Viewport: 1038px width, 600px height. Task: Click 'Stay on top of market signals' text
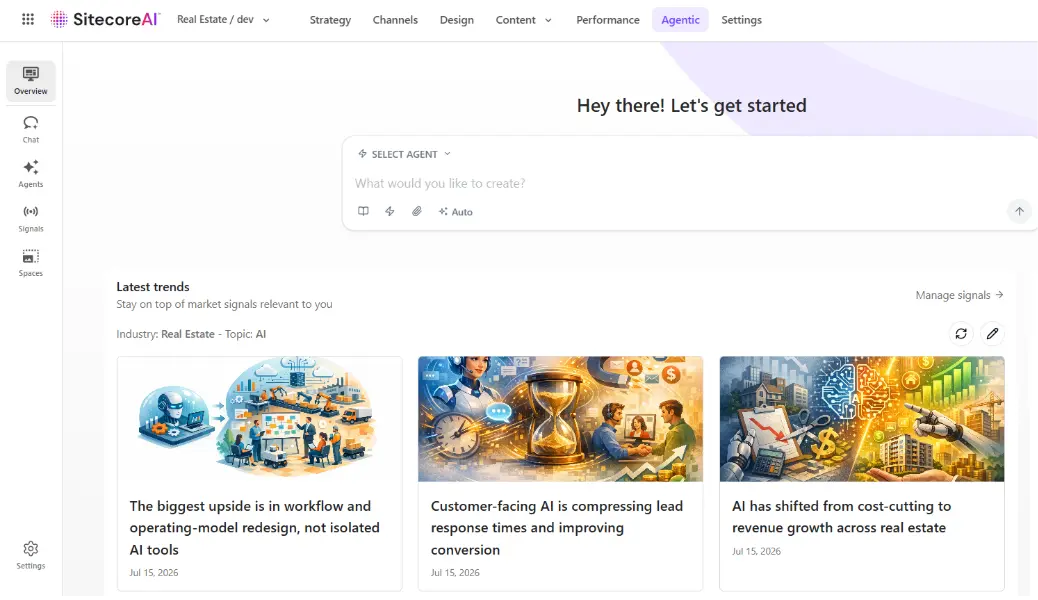[x=224, y=304]
